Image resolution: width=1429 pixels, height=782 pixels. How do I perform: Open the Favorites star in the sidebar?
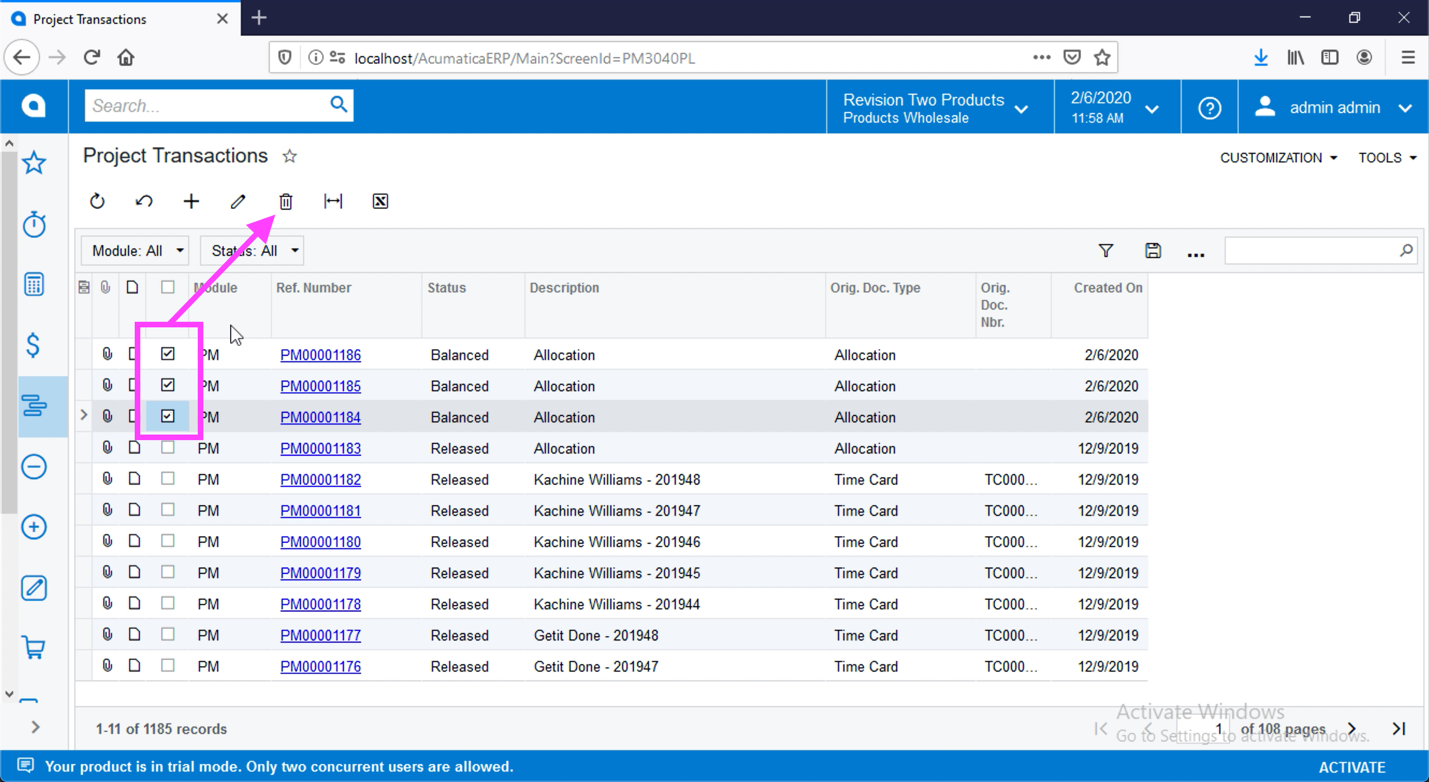(34, 162)
